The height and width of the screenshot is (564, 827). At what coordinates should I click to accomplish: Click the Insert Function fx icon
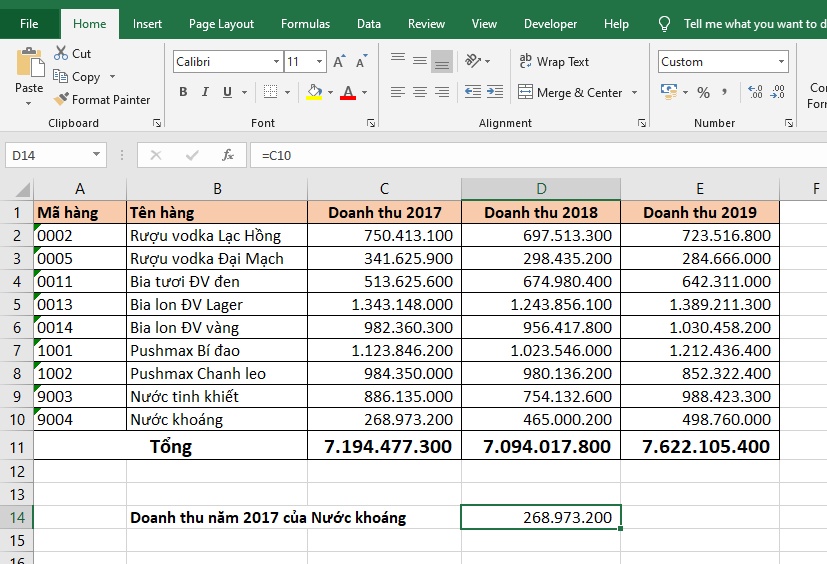tap(228, 155)
